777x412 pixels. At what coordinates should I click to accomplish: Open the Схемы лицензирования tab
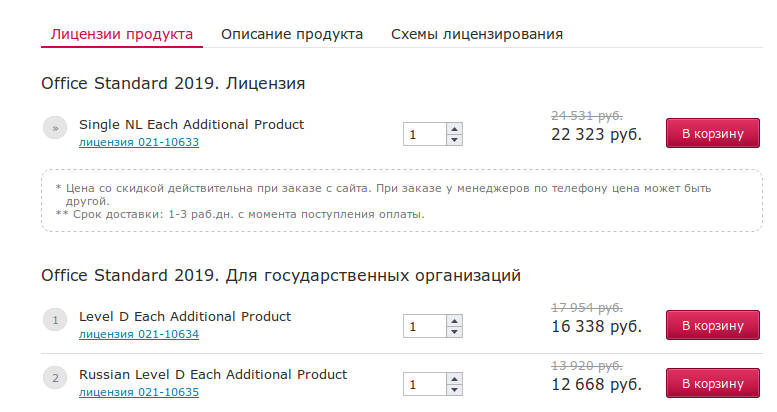477,34
